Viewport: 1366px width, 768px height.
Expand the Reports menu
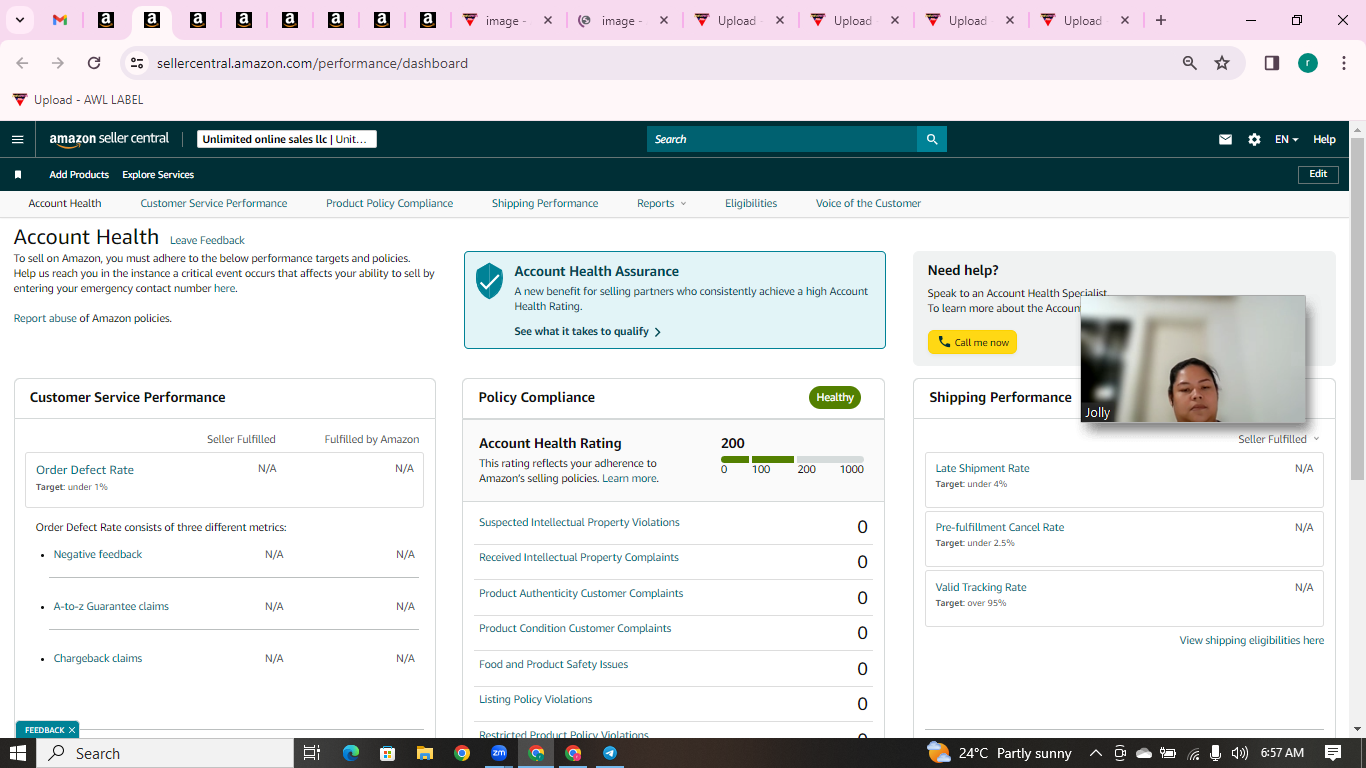(x=662, y=203)
